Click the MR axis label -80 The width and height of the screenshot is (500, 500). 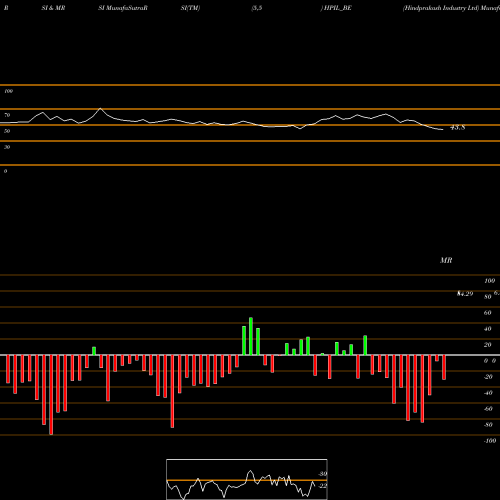click(487, 425)
